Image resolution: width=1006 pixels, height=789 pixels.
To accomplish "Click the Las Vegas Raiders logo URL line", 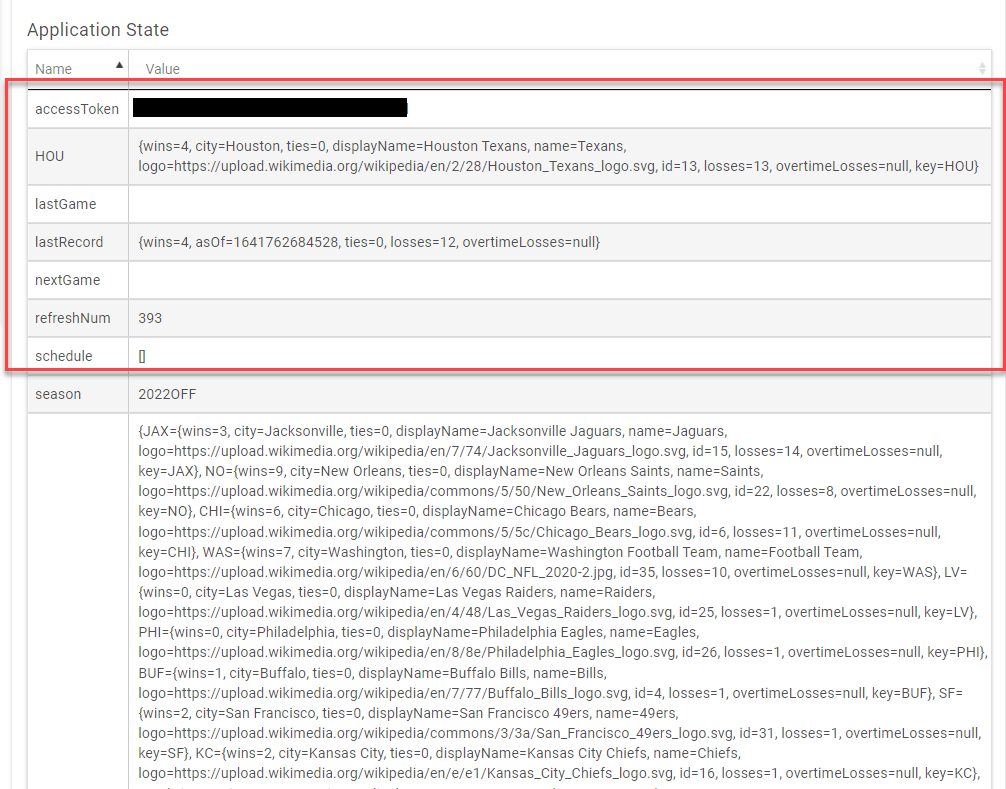I will point(558,612).
